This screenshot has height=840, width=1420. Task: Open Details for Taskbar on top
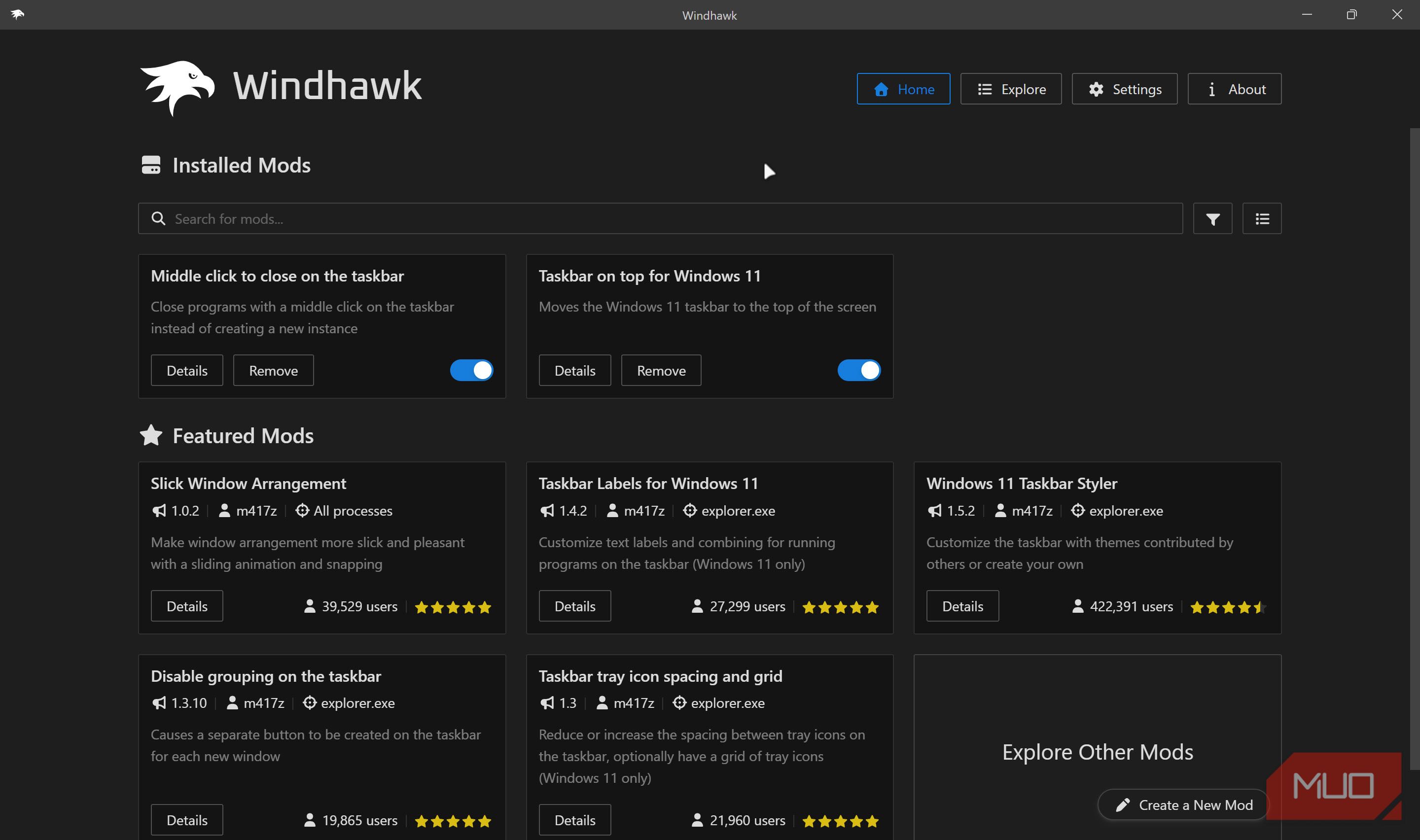click(x=574, y=370)
